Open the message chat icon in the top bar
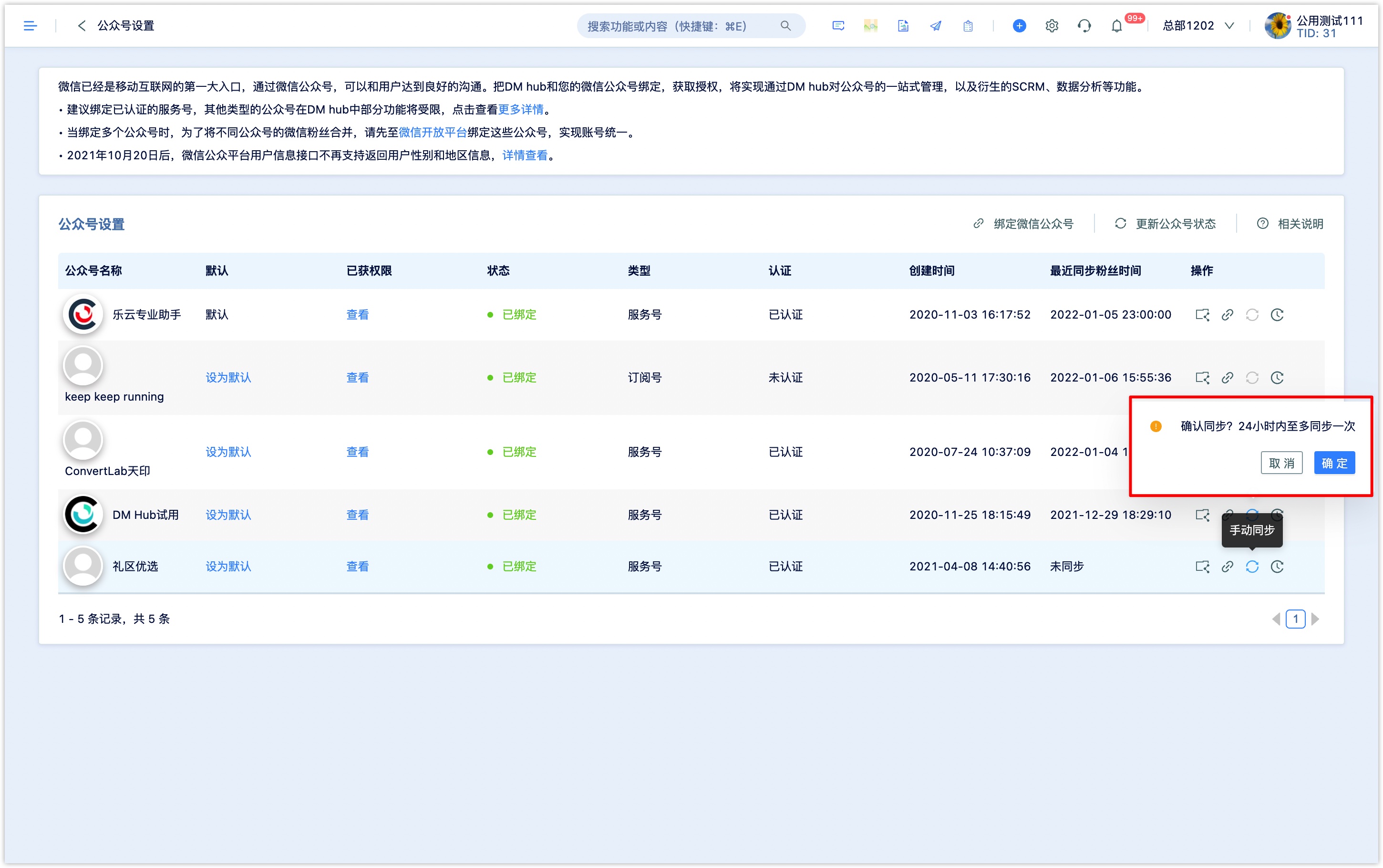 click(x=838, y=26)
